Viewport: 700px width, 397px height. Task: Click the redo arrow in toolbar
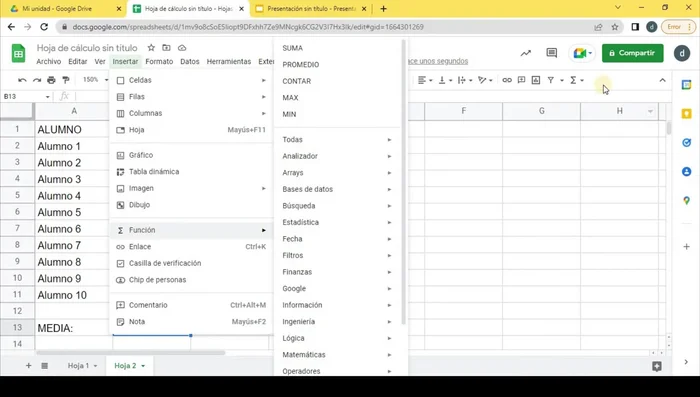click(x=37, y=80)
